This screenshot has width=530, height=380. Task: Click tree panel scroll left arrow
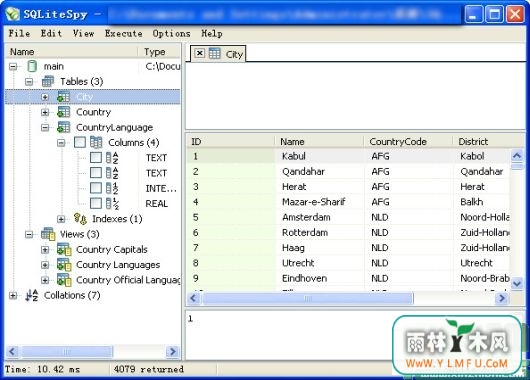13,352
